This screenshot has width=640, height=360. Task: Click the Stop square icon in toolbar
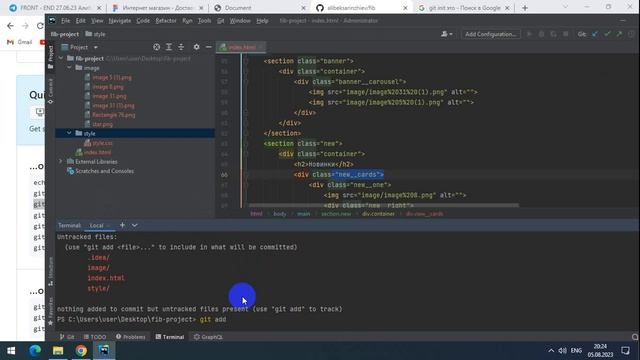[566, 34]
